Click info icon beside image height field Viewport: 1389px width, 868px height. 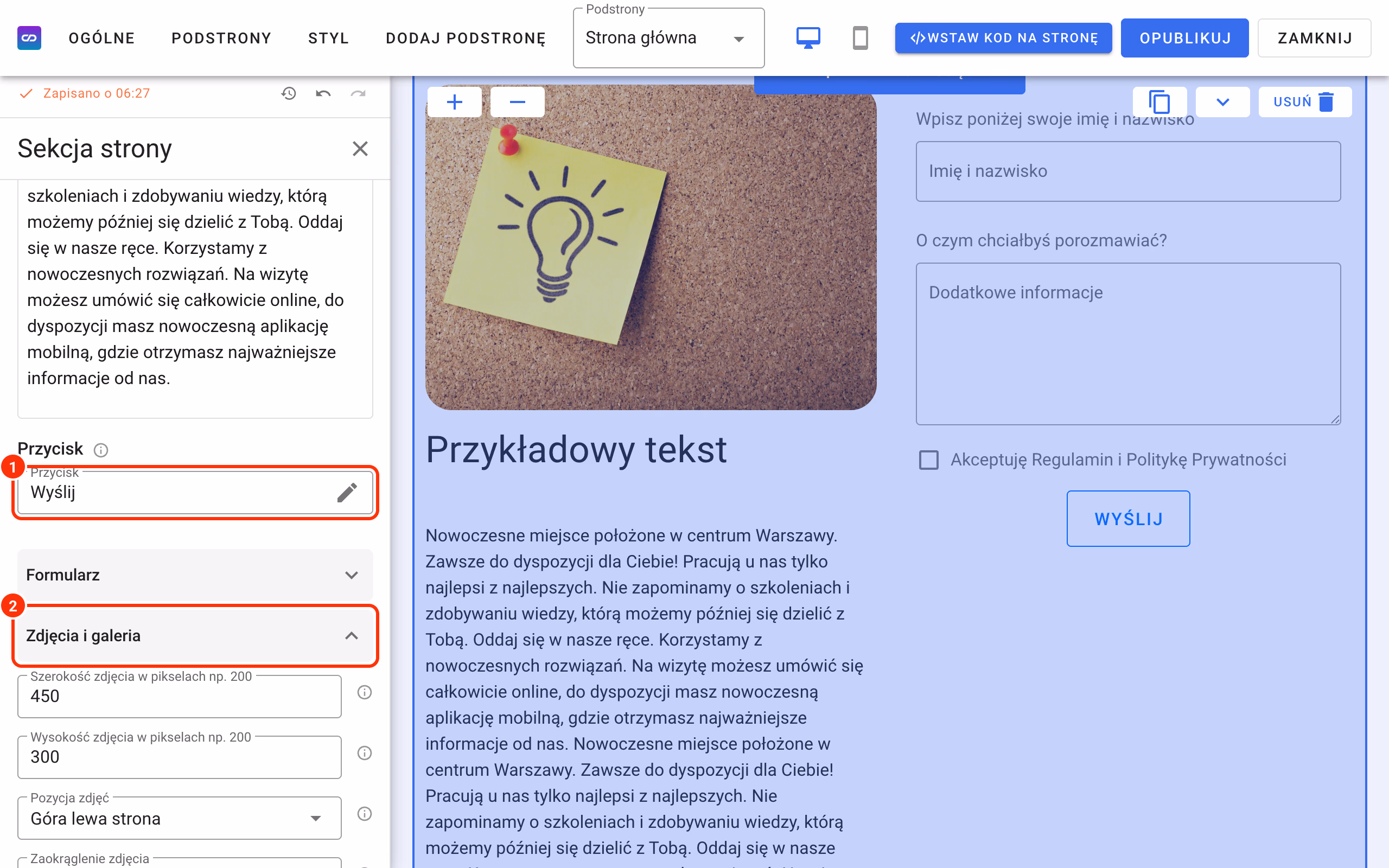coord(365,753)
